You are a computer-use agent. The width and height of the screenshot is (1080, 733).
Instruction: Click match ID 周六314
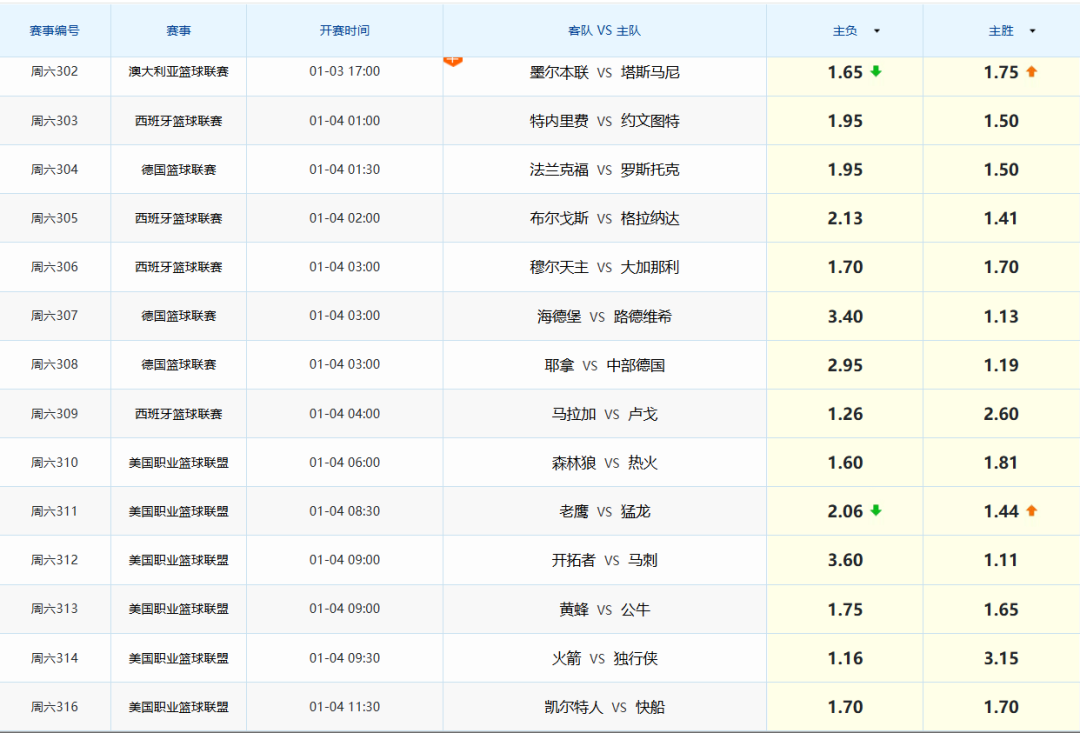tap(54, 659)
